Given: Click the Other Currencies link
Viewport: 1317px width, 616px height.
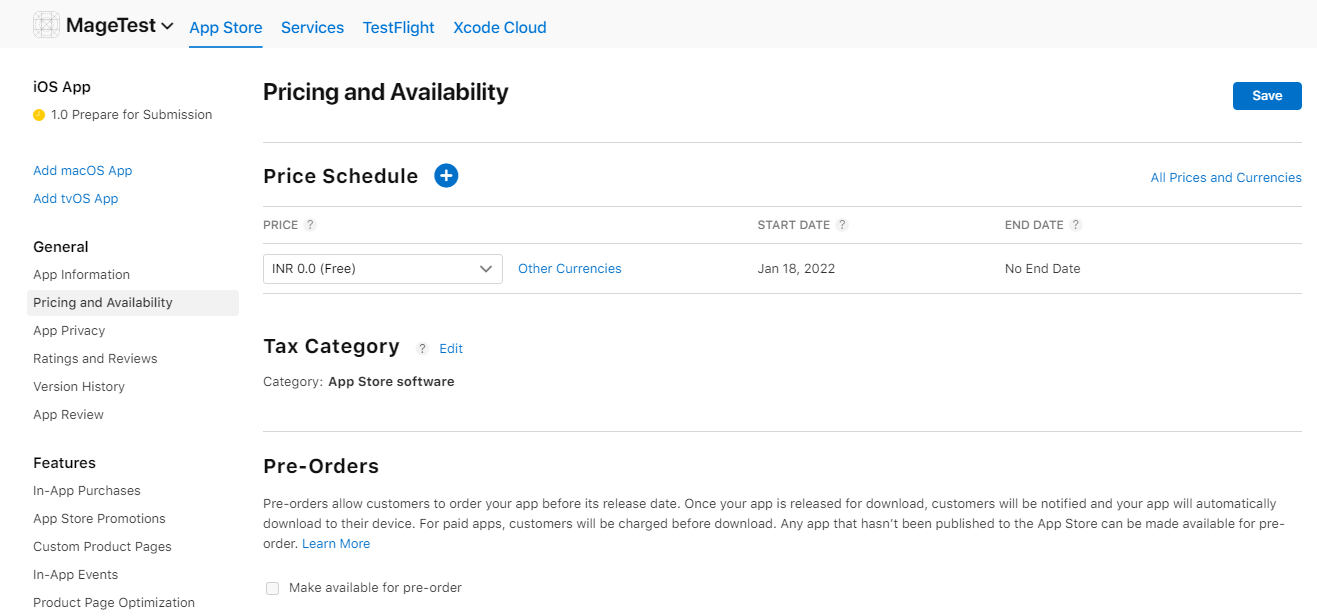Looking at the screenshot, I should point(569,268).
